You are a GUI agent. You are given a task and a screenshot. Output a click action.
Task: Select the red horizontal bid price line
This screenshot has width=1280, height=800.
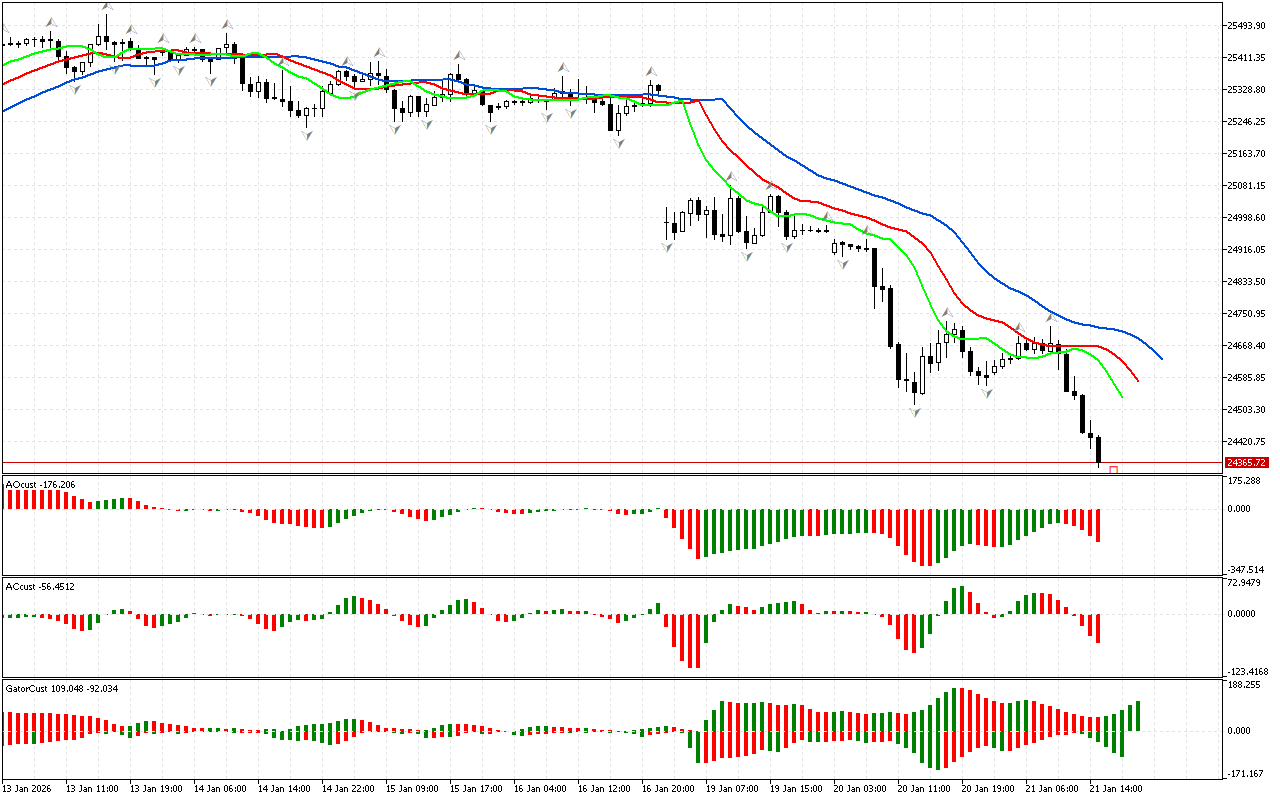point(600,463)
